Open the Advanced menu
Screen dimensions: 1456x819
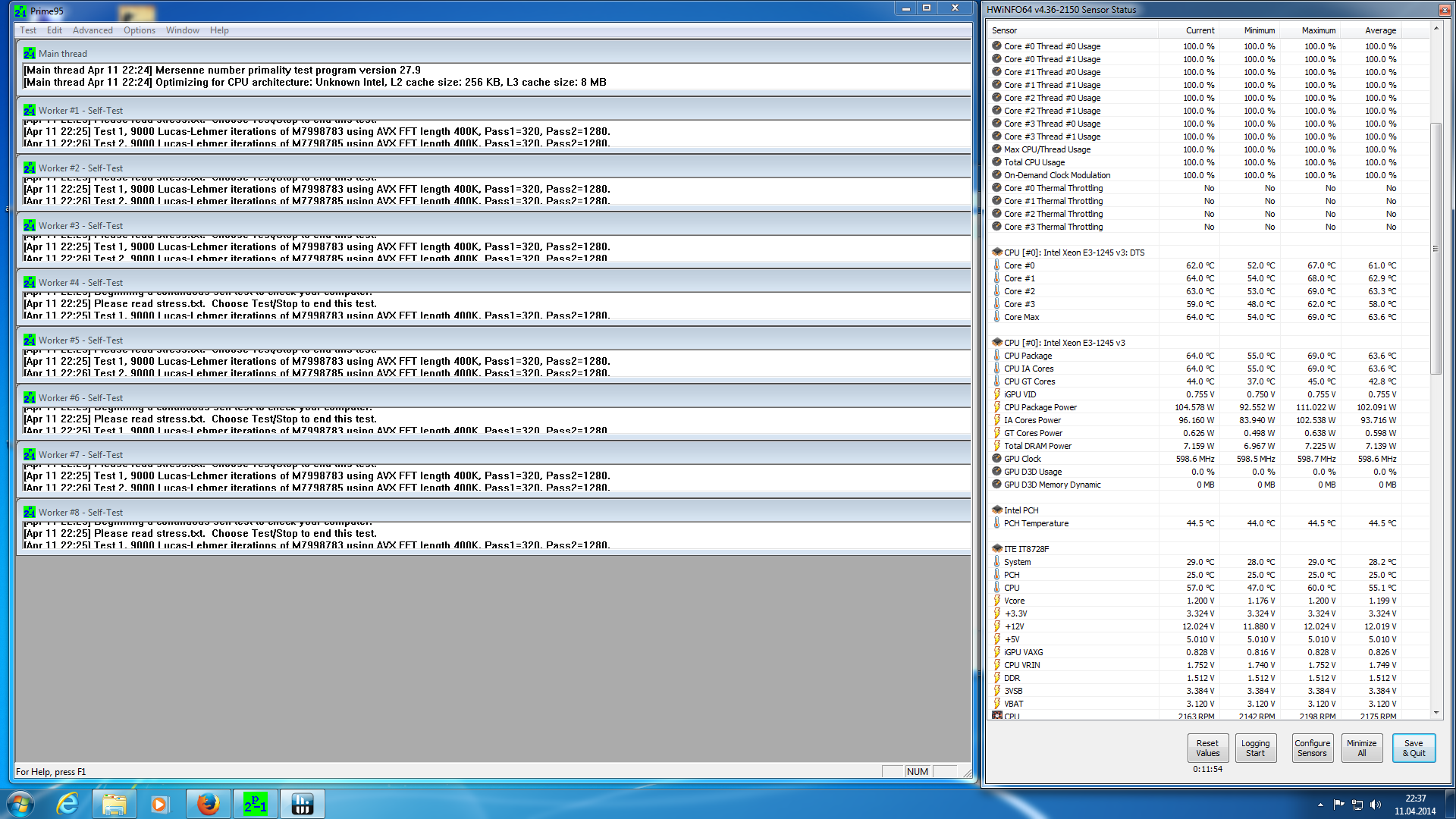click(x=93, y=30)
